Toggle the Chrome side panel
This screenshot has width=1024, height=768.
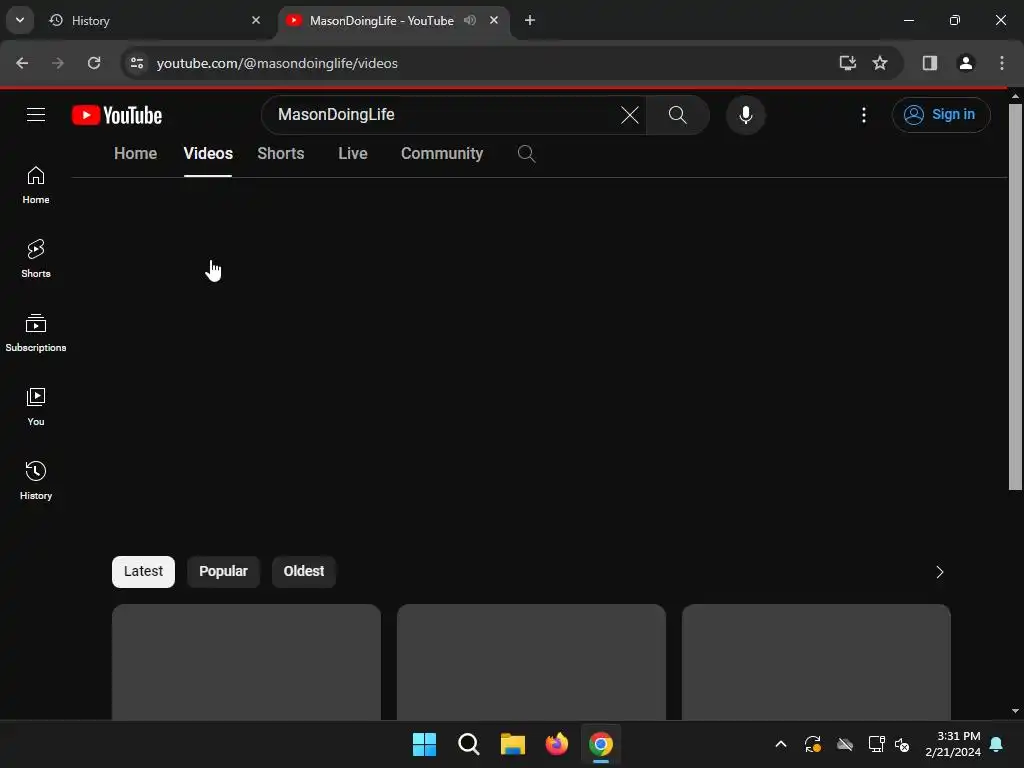tap(929, 63)
